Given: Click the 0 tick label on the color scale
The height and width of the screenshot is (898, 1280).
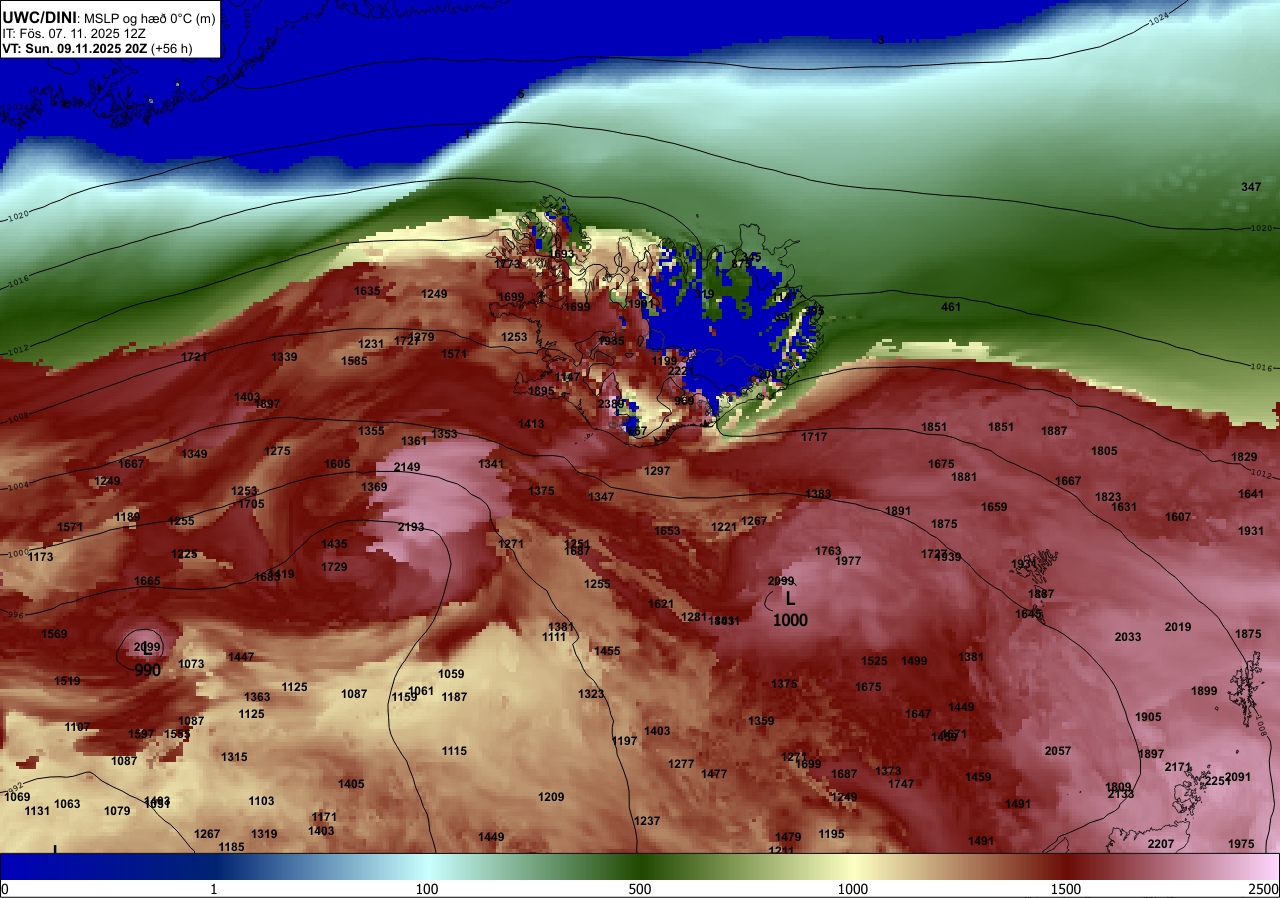Looking at the screenshot, I should pyautogui.click(x=5, y=889).
